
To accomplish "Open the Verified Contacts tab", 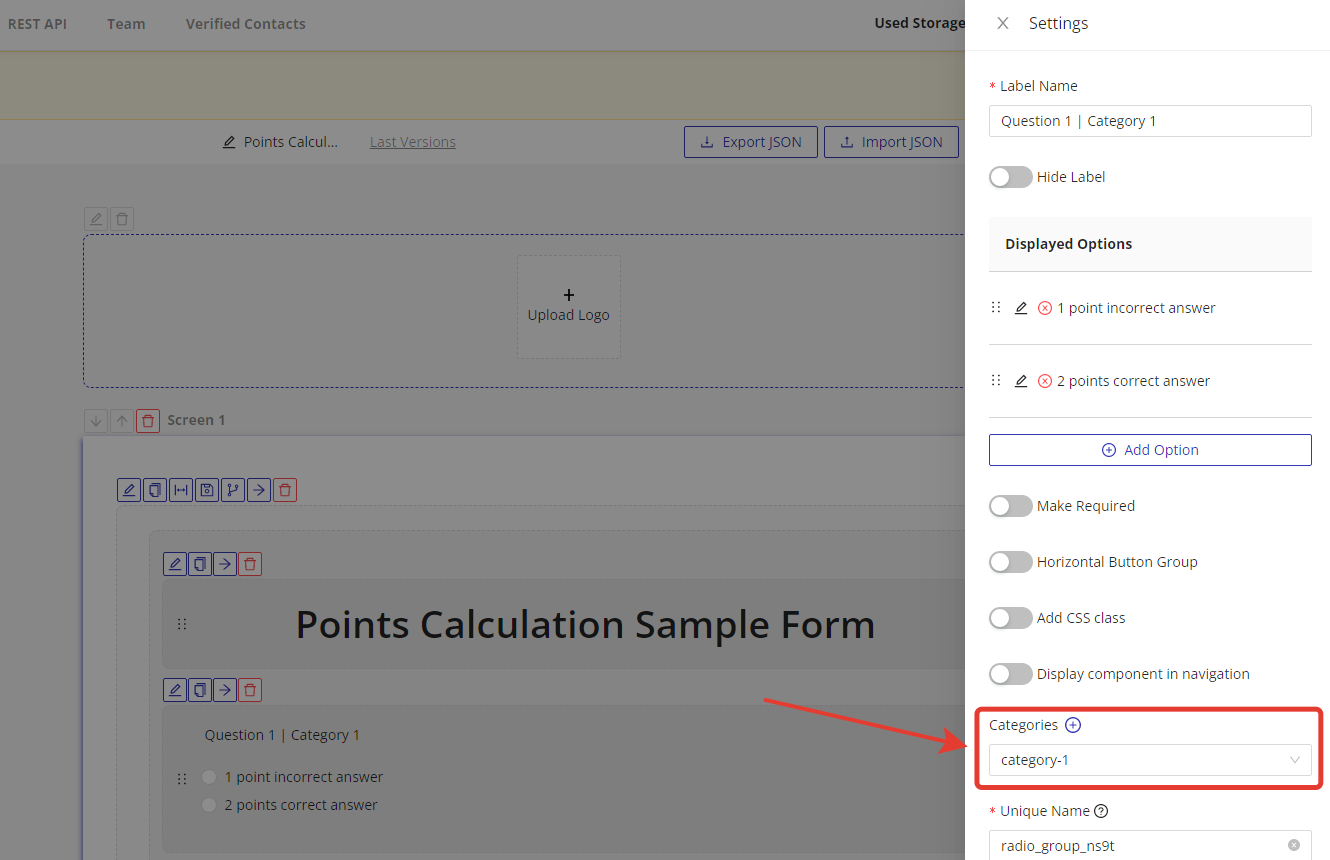I will click(x=245, y=24).
